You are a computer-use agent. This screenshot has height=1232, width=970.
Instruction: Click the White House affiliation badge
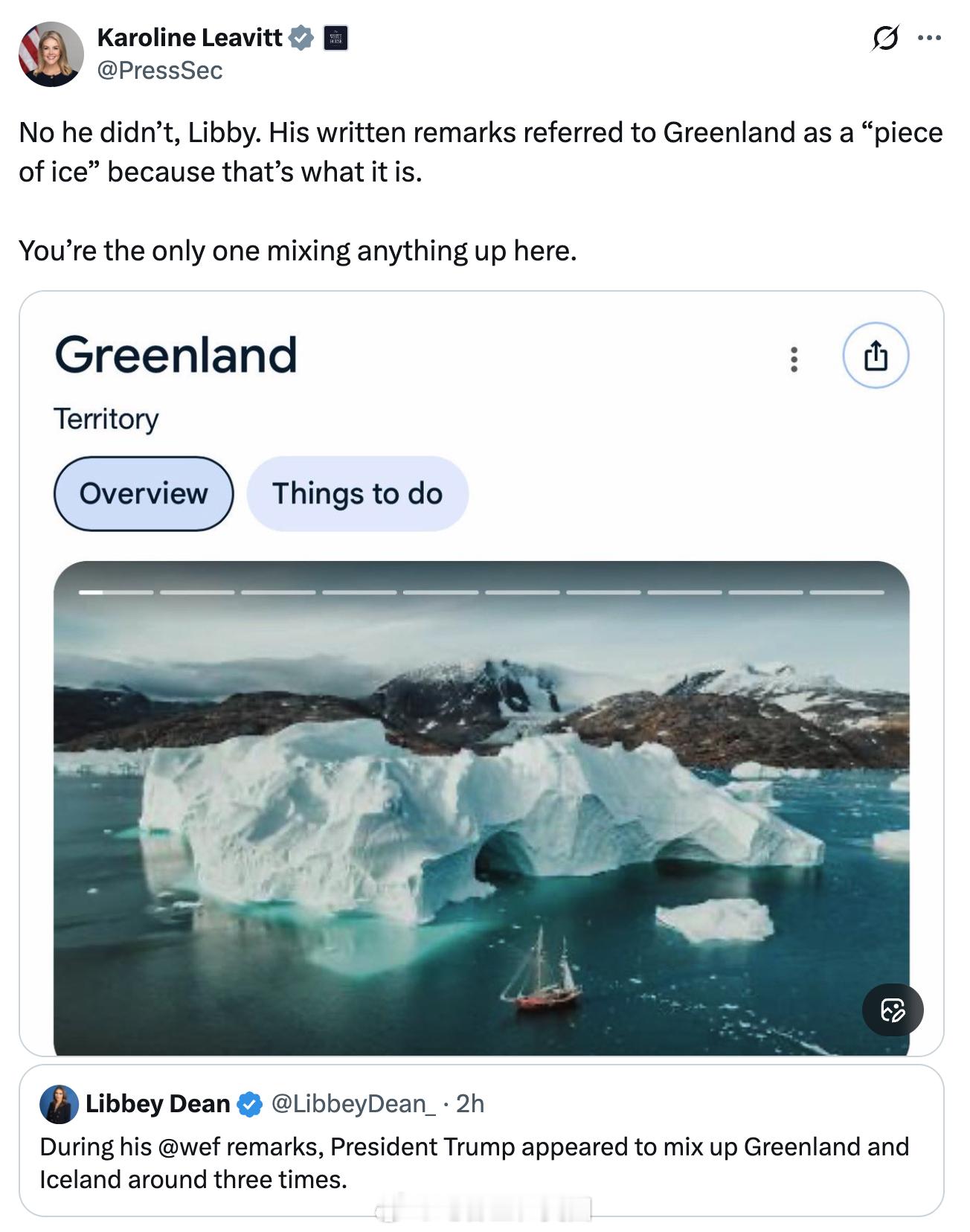tap(336, 38)
